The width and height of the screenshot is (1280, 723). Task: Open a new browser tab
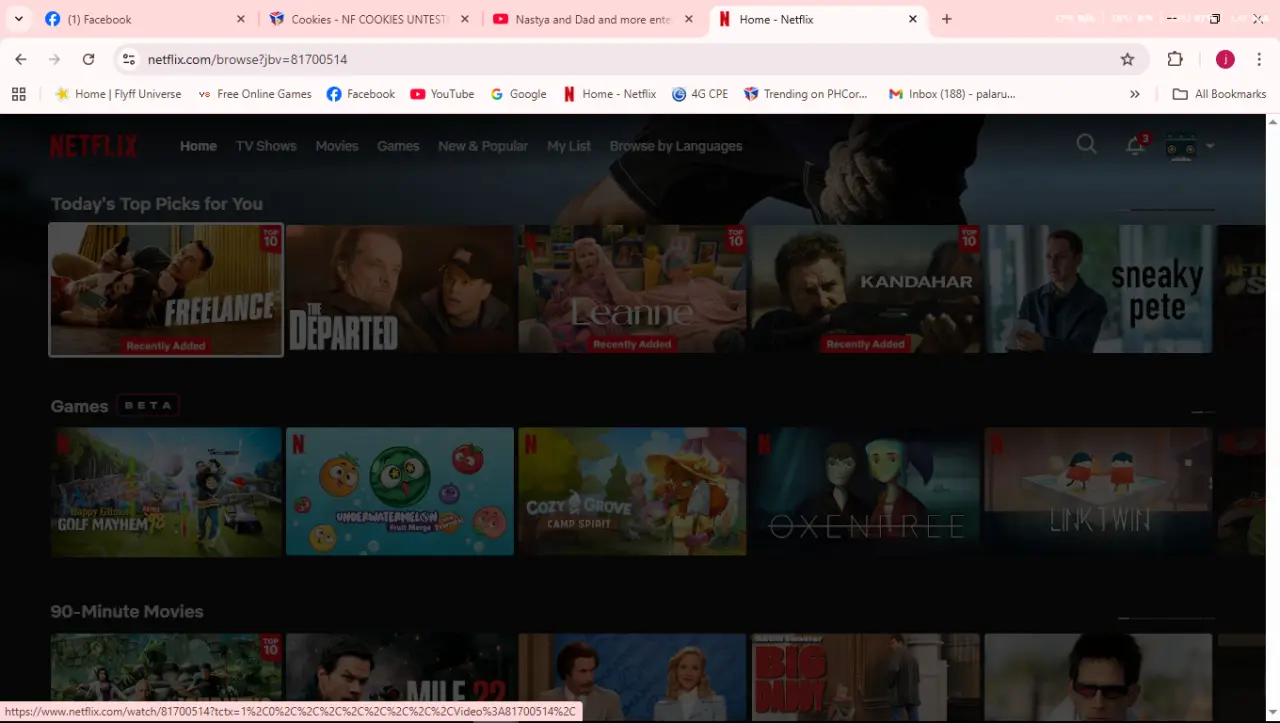[x=946, y=19]
